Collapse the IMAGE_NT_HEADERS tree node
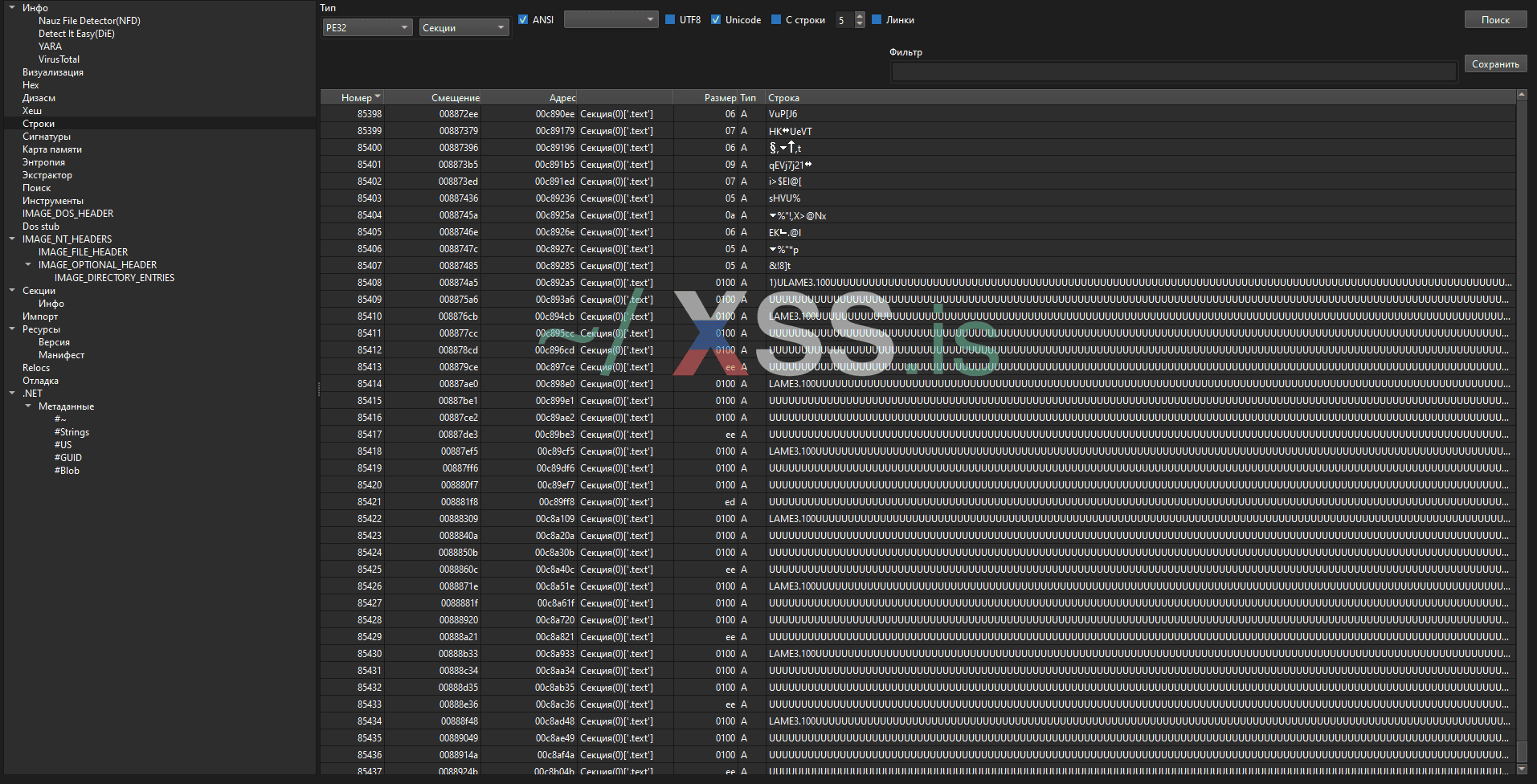 click(x=12, y=239)
